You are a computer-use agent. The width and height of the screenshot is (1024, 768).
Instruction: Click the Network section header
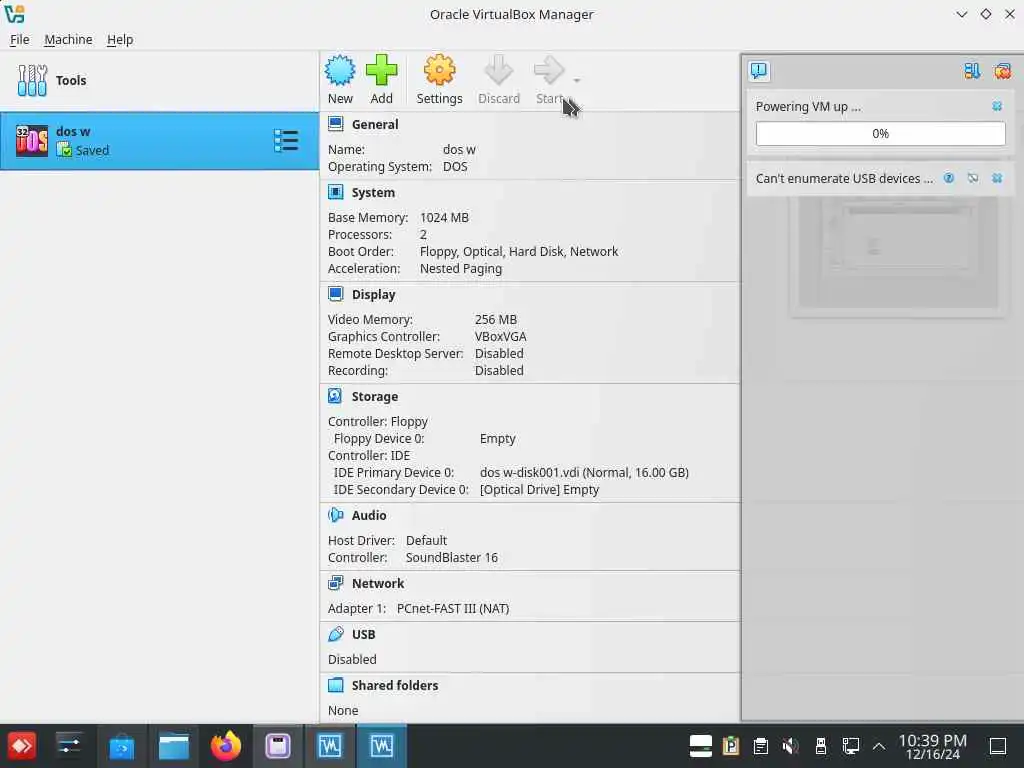(x=378, y=583)
